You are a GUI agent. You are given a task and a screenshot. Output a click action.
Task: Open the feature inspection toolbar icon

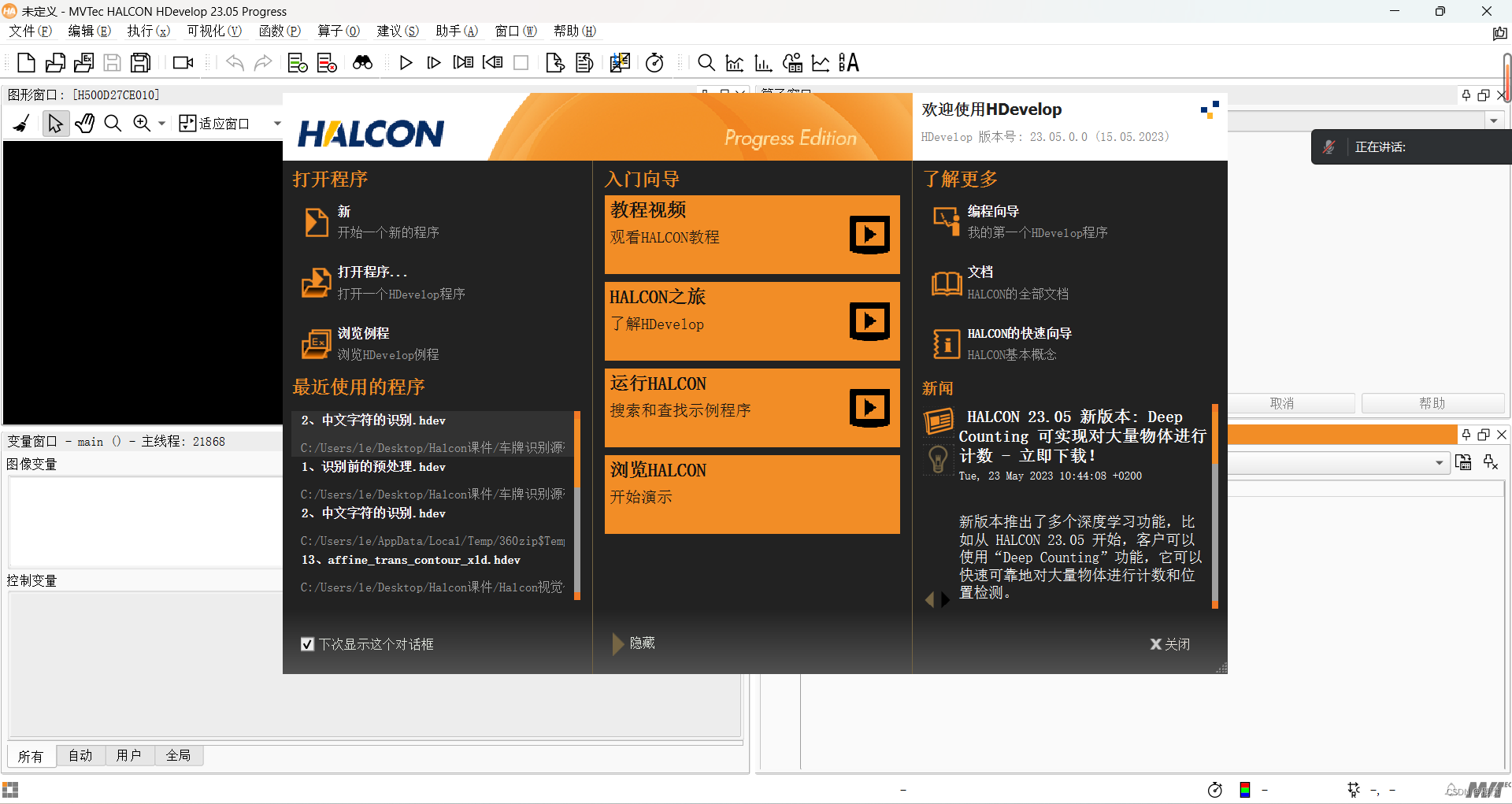pyautogui.click(x=792, y=62)
